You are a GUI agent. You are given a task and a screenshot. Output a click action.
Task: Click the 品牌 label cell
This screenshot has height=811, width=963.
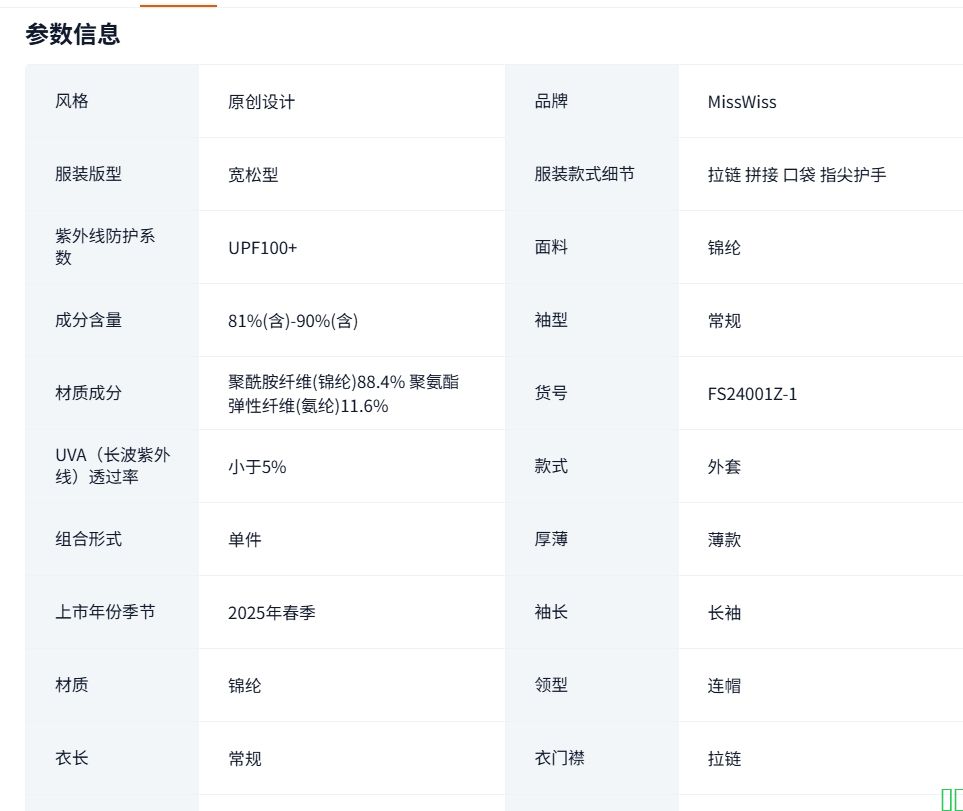(551, 101)
